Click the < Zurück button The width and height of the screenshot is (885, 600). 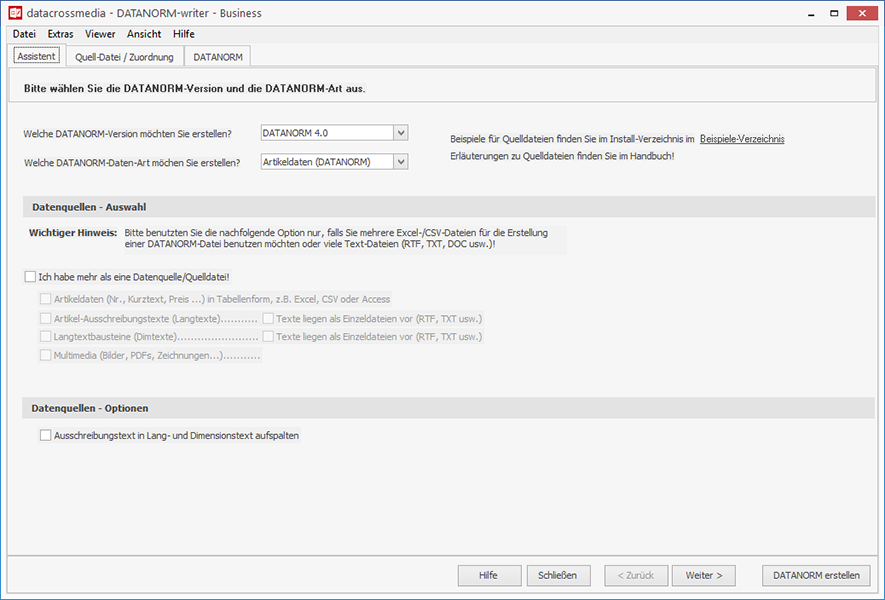(x=636, y=575)
